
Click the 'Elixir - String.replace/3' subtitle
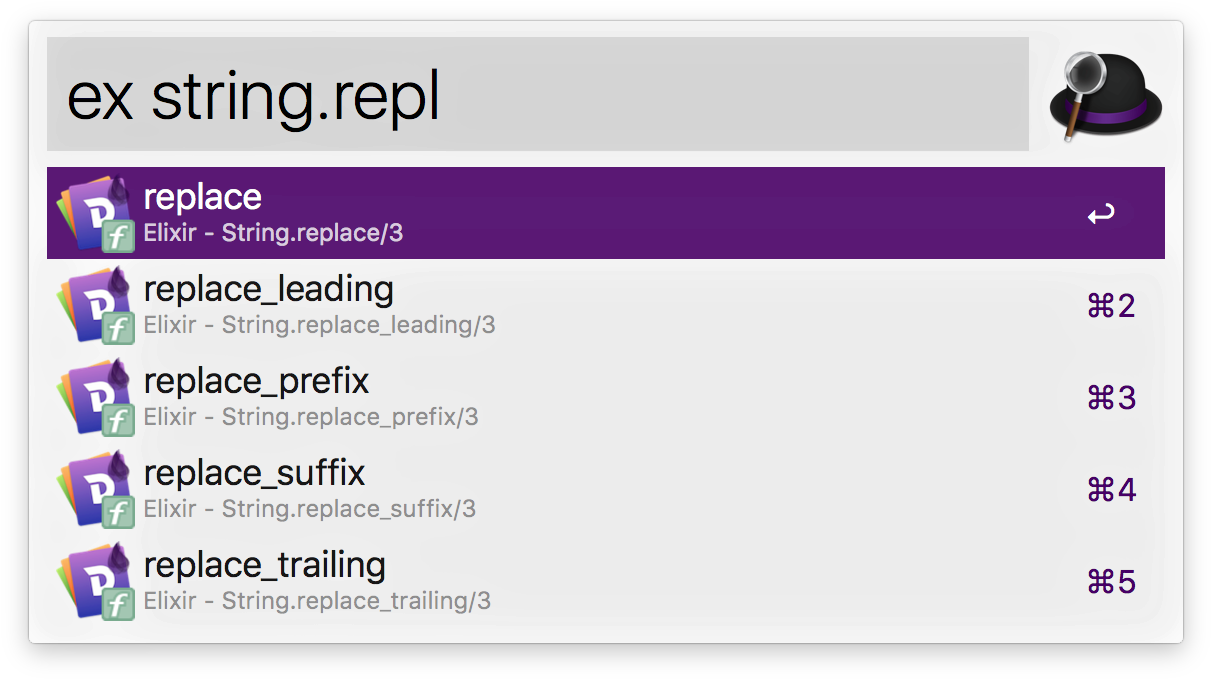pos(273,234)
